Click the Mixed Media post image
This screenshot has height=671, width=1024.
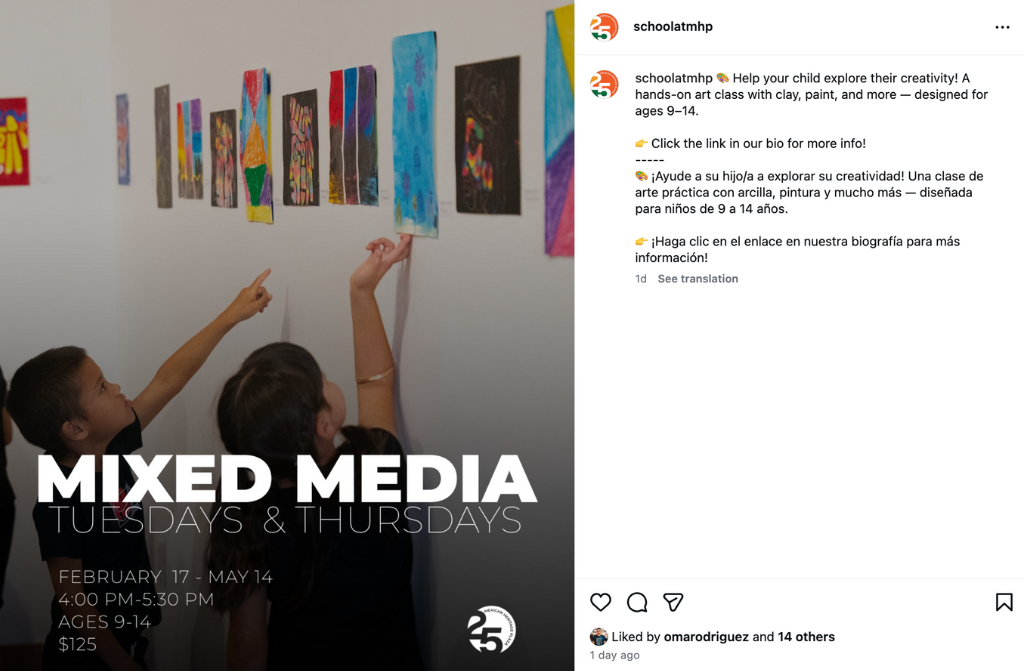pos(287,335)
